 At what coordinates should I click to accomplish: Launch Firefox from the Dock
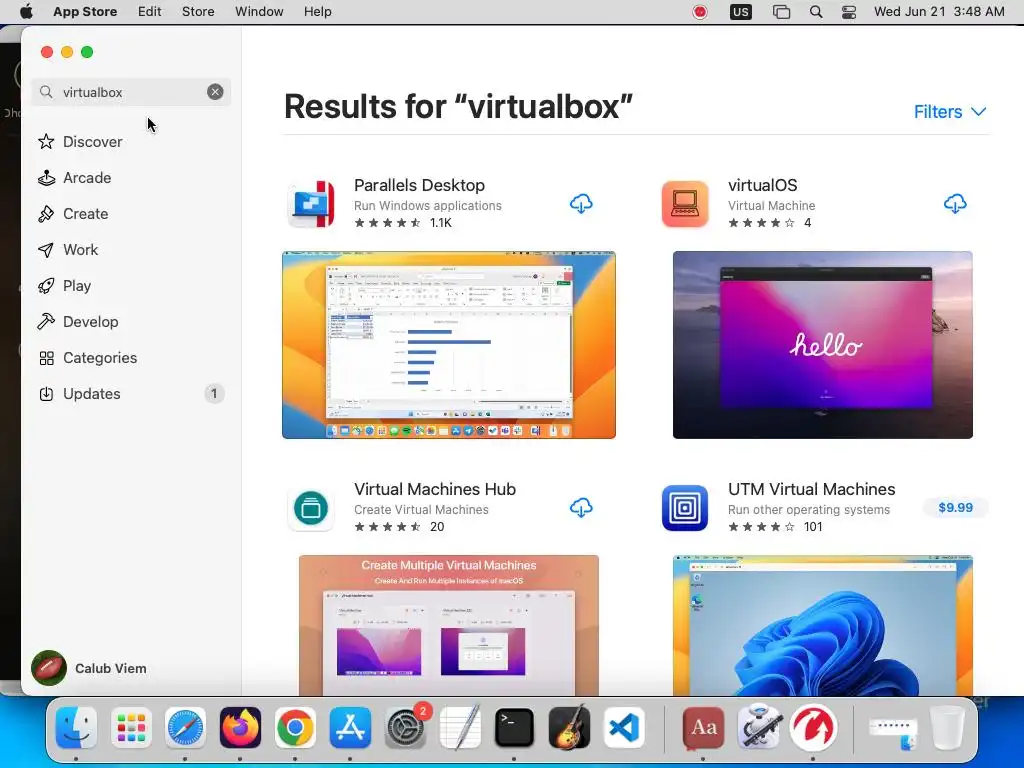(x=240, y=728)
